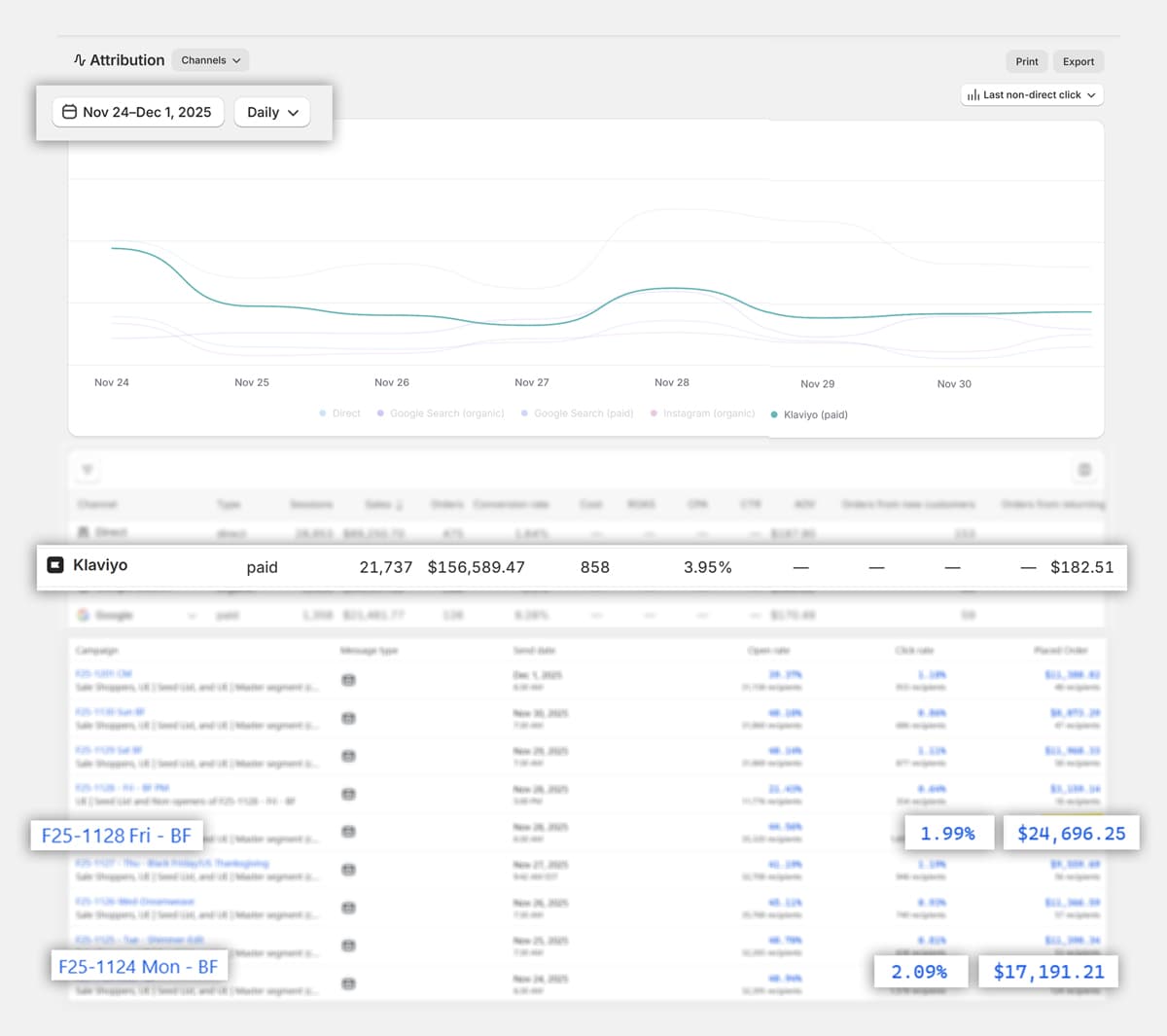Click the Klaviyo sales value $156,589.47

pos(477,567)
